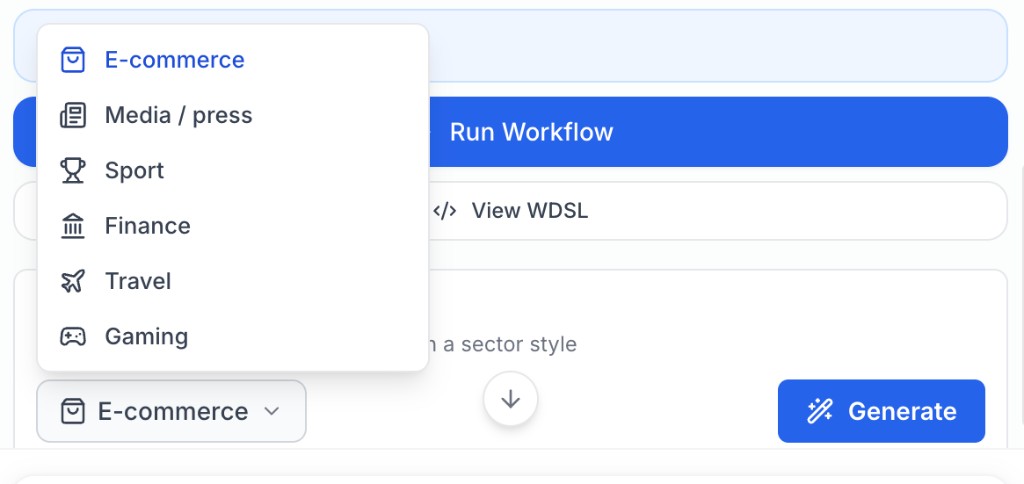Viewport: 1024px width, 484px height.
Task: Click the chevron on the E-commerce dropdown
Action: click(272, 411)
